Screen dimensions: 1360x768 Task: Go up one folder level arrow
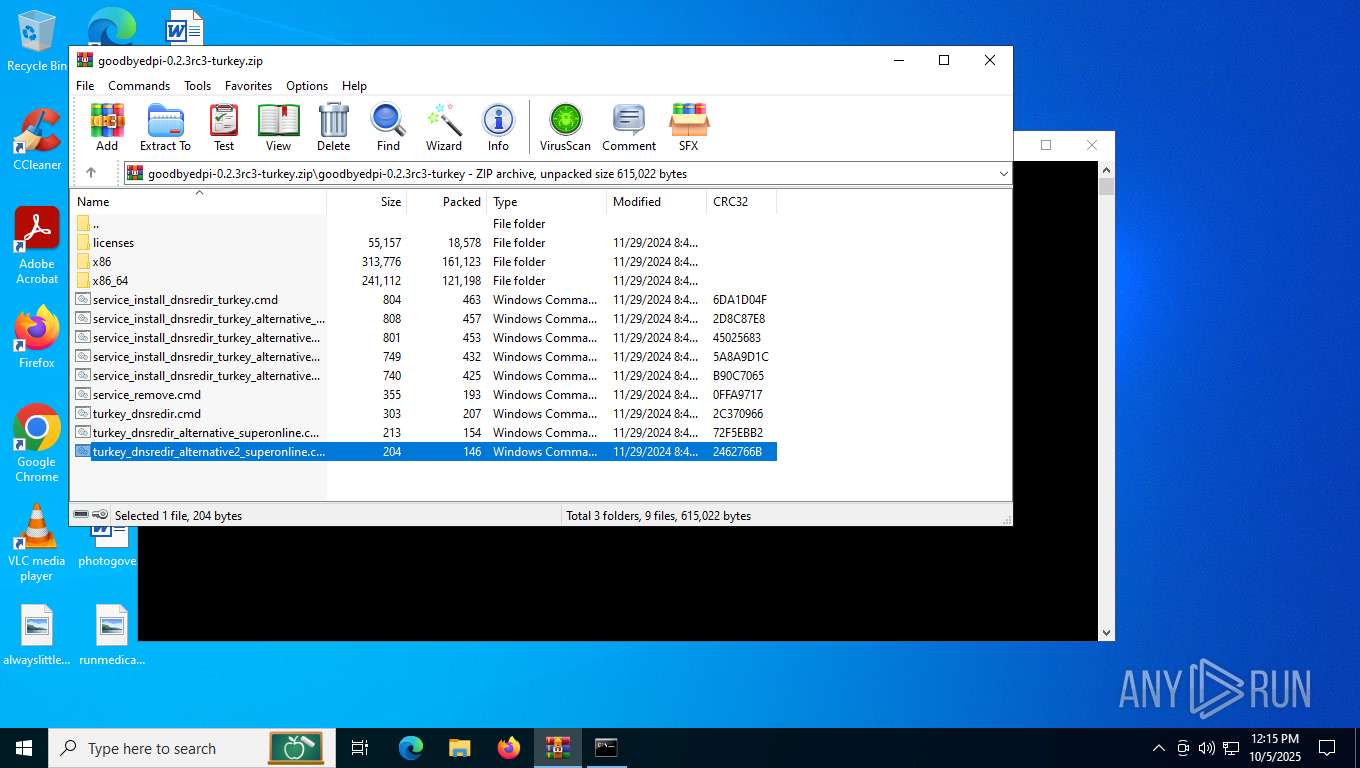[91, 173]
